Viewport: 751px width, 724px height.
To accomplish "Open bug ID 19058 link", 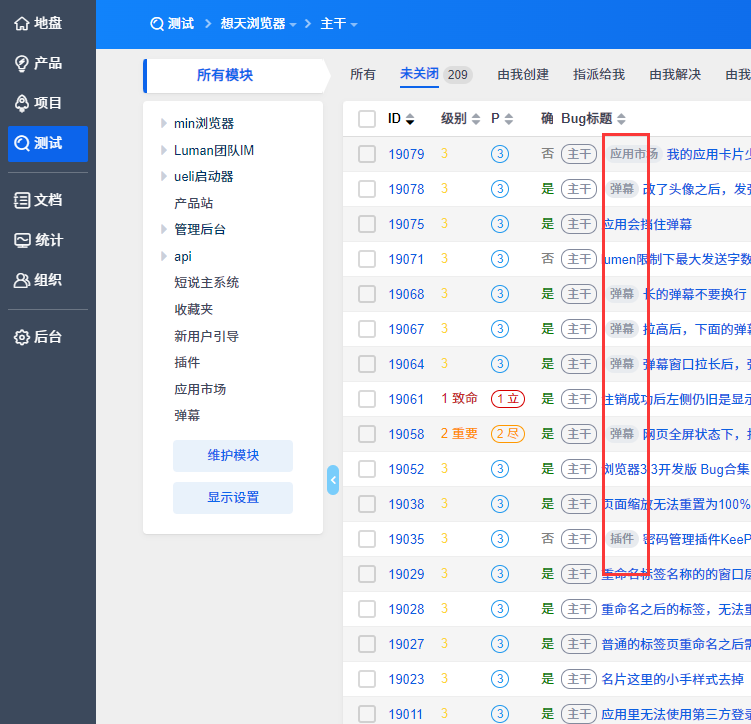I will (x=406, y=434).
